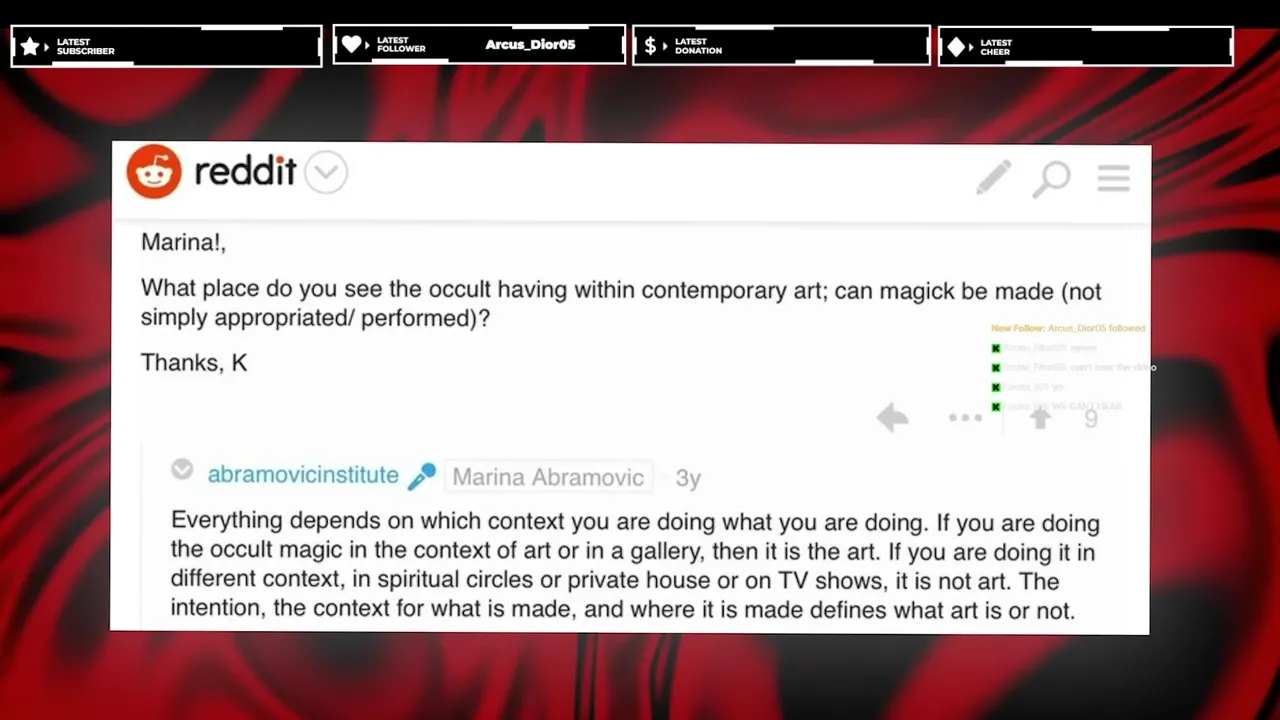
Task: Click the diamond icon in Latest Cheer panel
Action: (957, 47)
